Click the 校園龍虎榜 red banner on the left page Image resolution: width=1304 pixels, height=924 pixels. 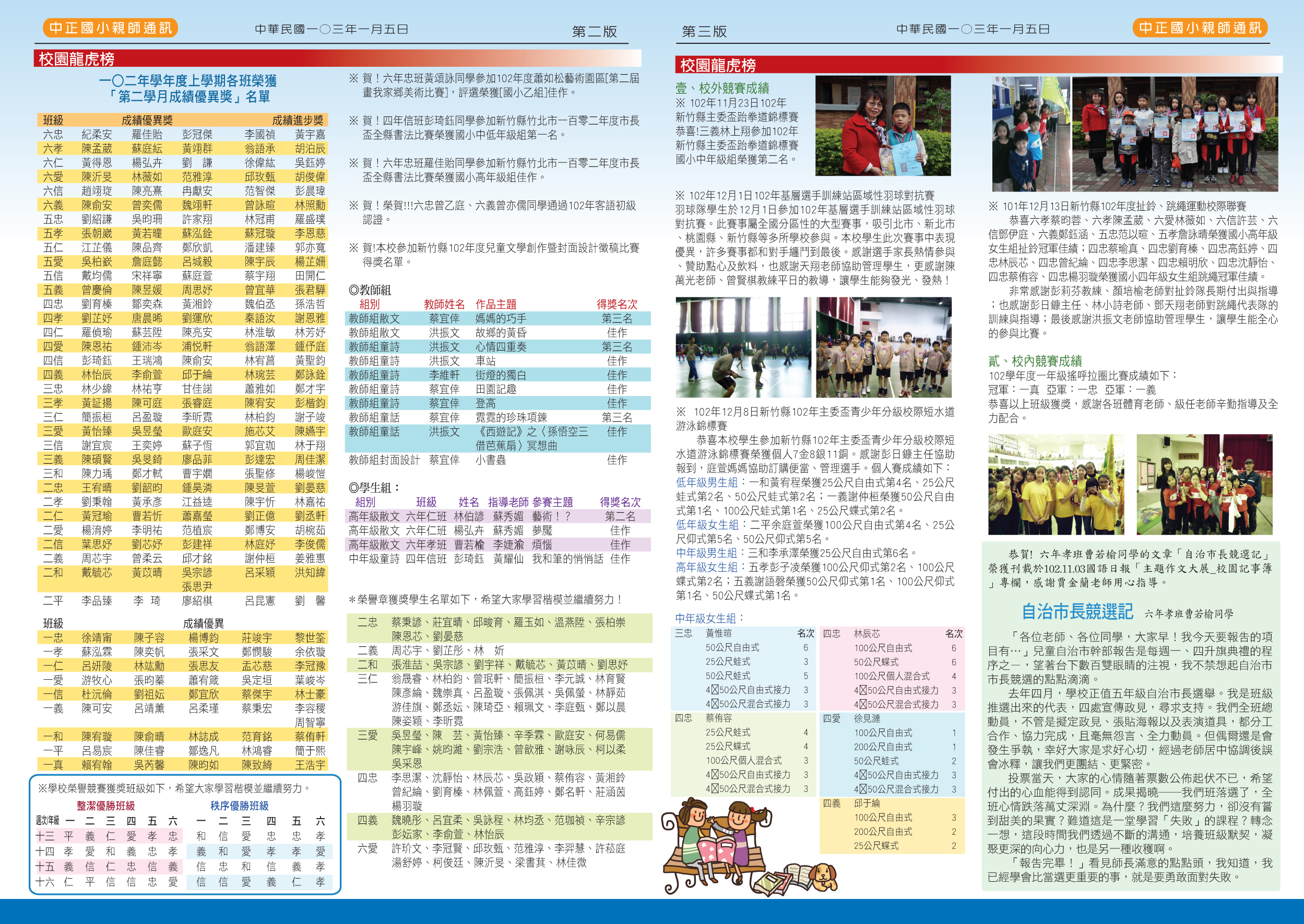(x=337, y=58)
